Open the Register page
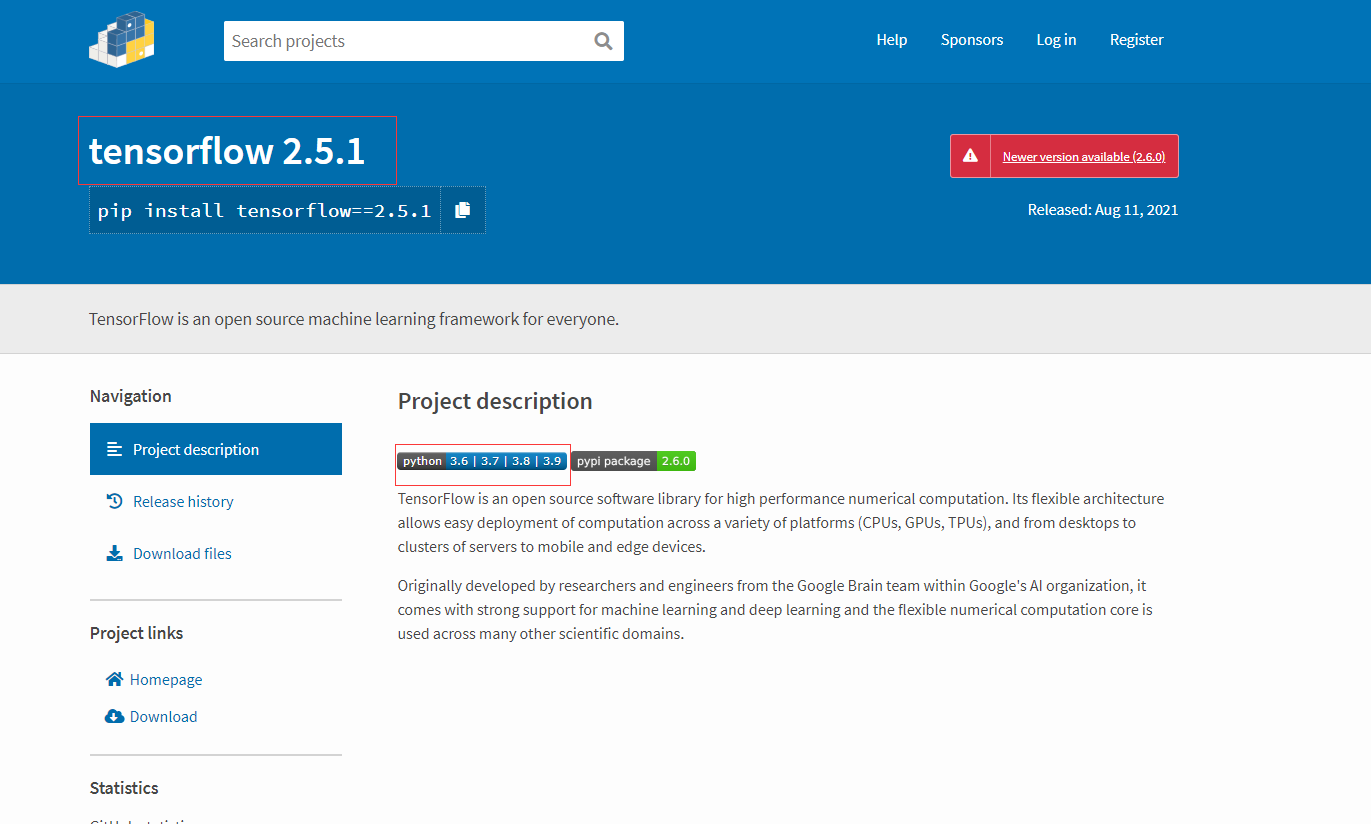Image resolution: width=1371 pixels, height=824 pixels. pos(1137,40)
